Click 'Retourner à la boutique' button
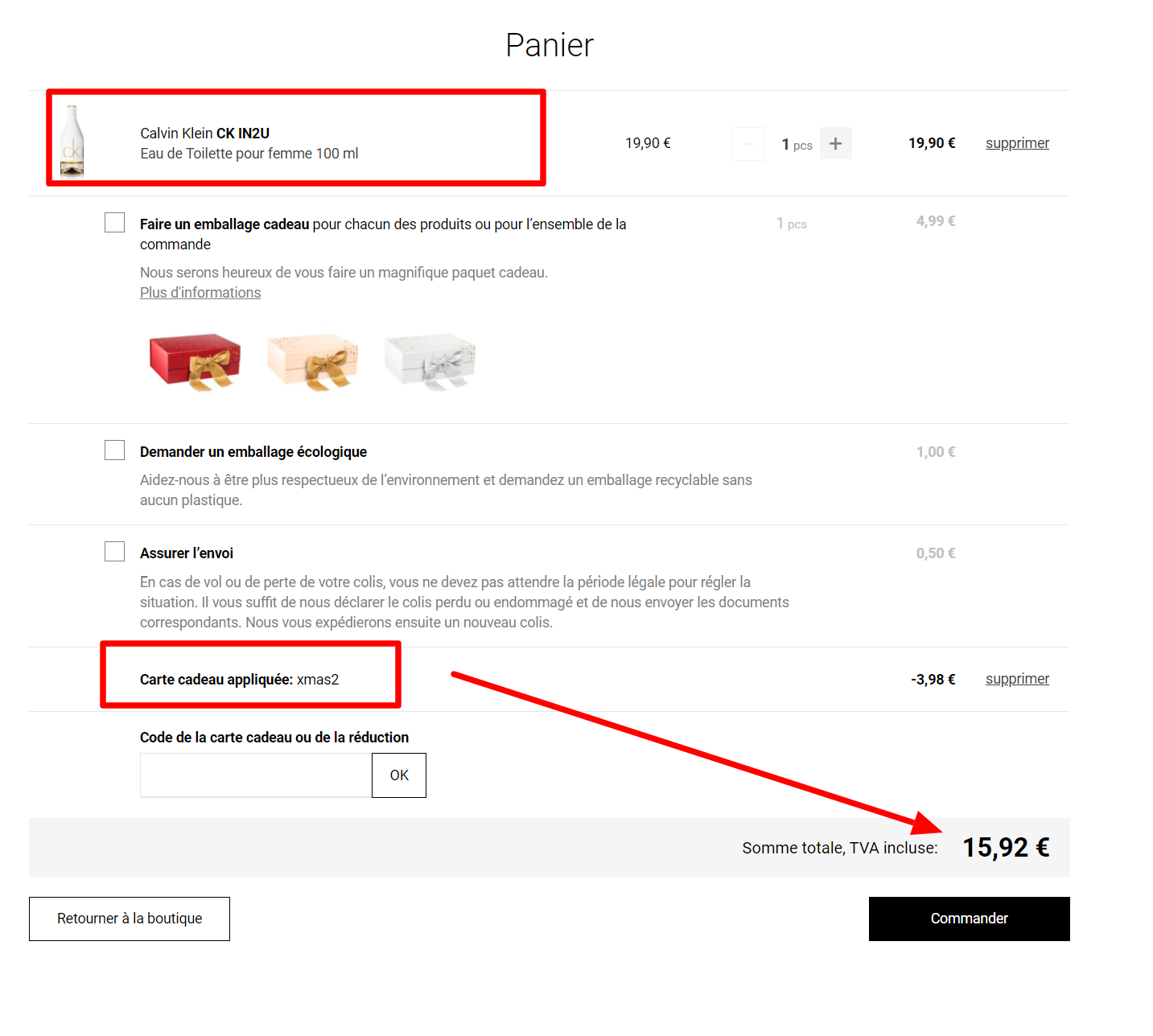The image size is (1153, 1036). pos(130,919)
